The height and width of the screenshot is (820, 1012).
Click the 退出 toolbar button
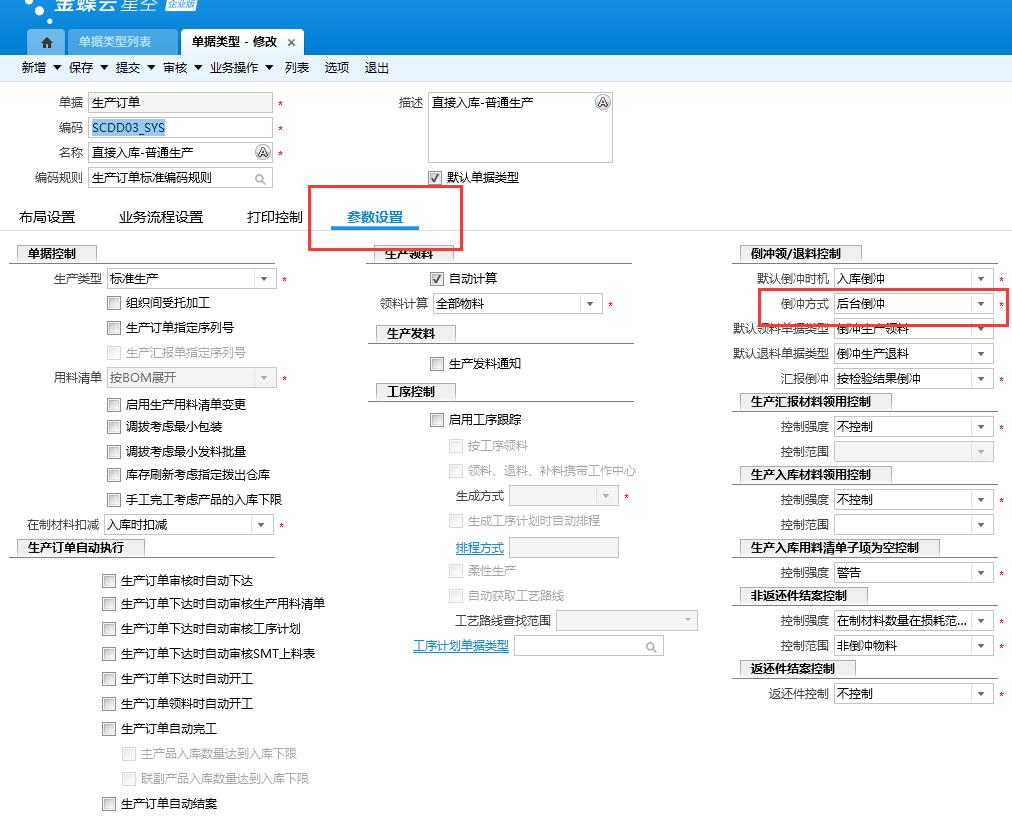tap(376, 68)
